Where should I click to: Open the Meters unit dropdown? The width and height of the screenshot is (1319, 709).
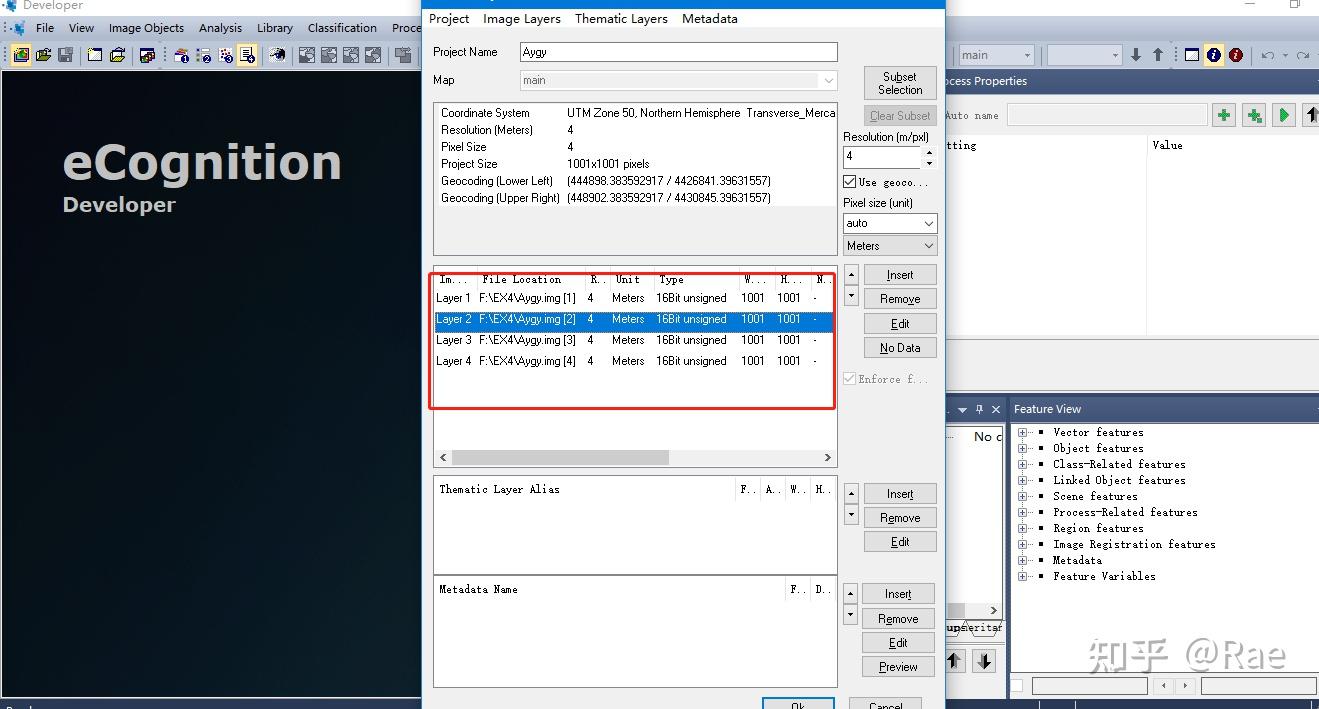coord(890,245)
